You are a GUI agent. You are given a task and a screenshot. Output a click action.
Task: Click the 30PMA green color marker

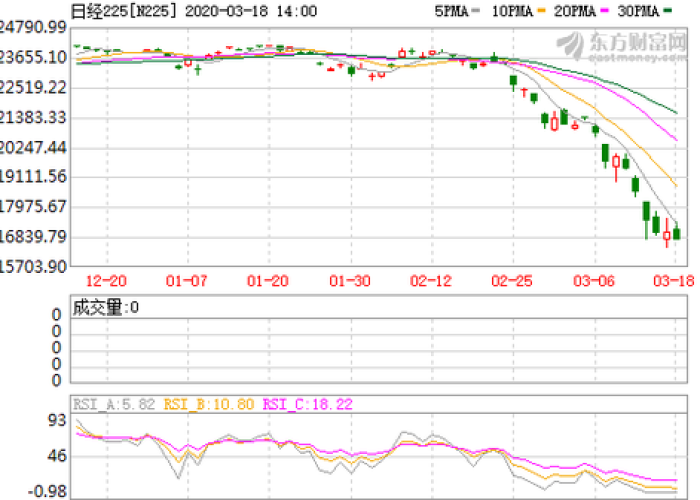click(x=668, y=10)
